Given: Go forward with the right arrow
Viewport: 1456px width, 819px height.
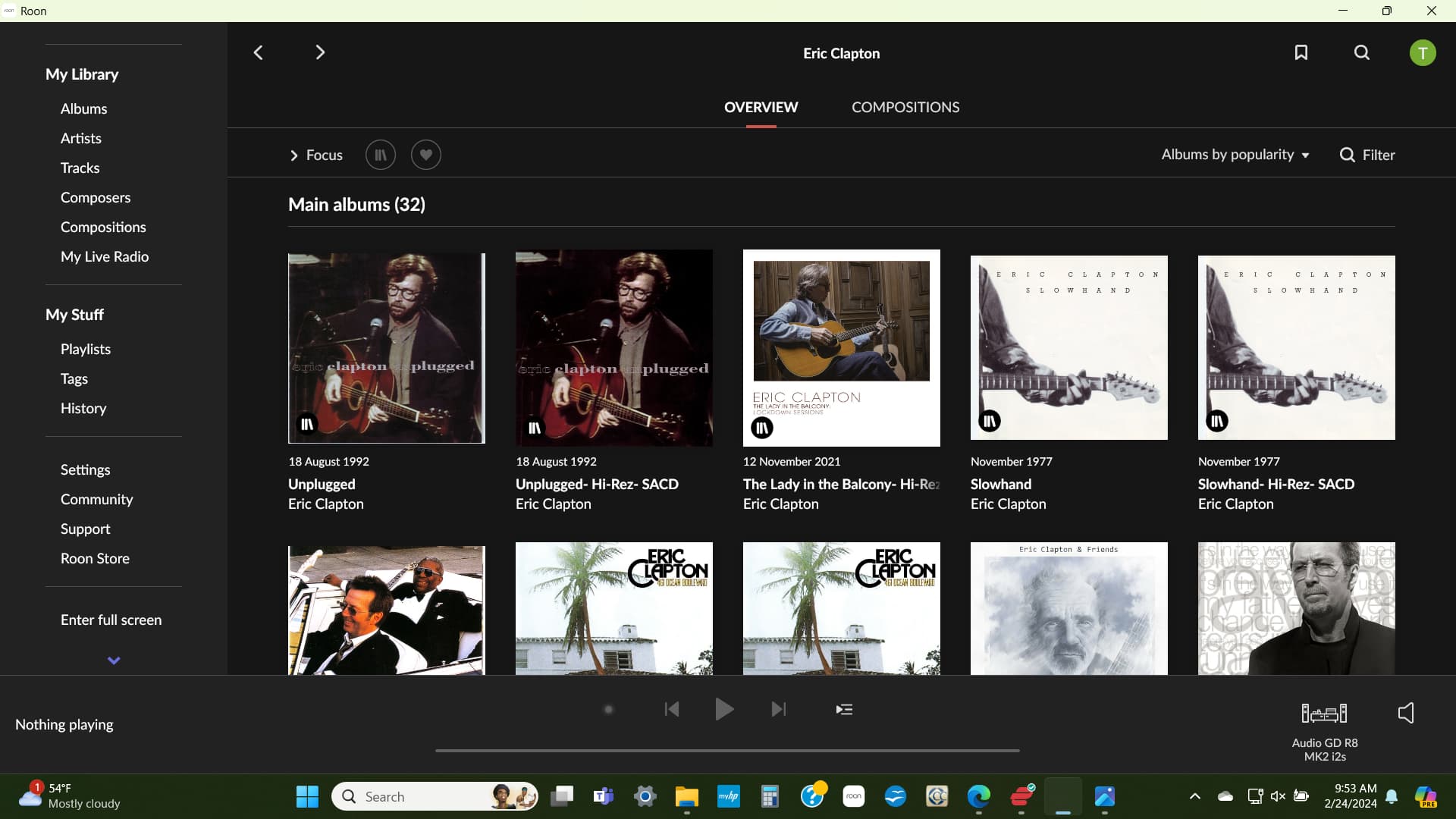Looking at the screenshot, I should 320,52.
